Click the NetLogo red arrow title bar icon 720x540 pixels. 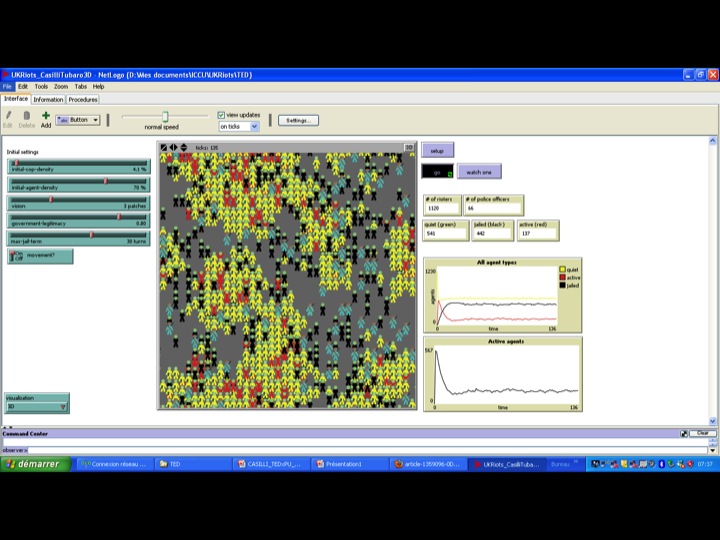(x=6, y=74)
